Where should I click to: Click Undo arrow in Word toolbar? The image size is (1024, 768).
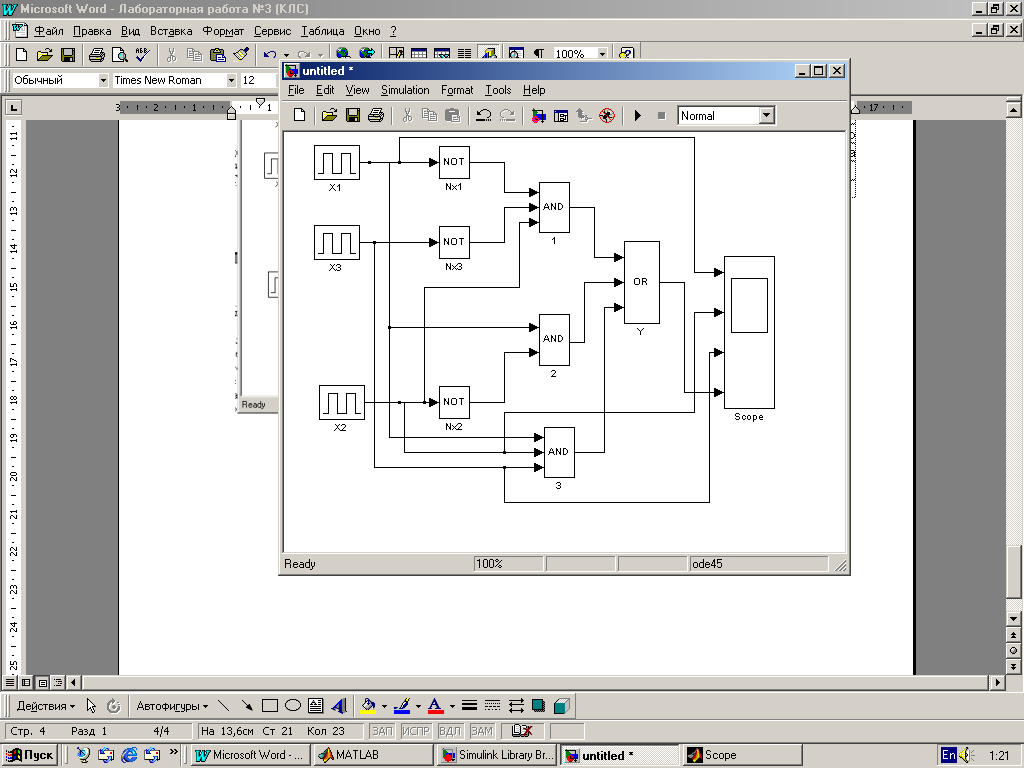pyautogui.click(x=269, y=55)
